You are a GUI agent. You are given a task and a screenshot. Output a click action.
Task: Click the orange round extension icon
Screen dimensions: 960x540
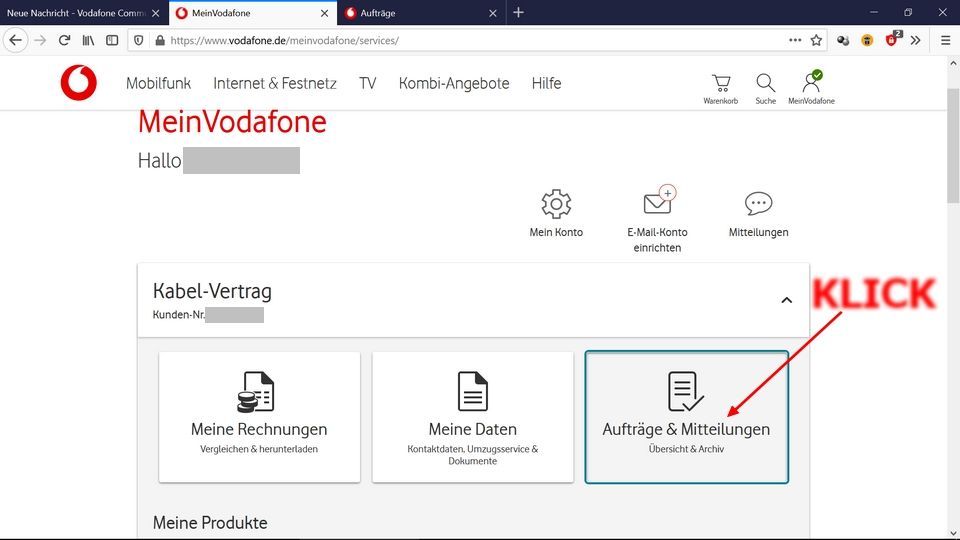[867, 40]
